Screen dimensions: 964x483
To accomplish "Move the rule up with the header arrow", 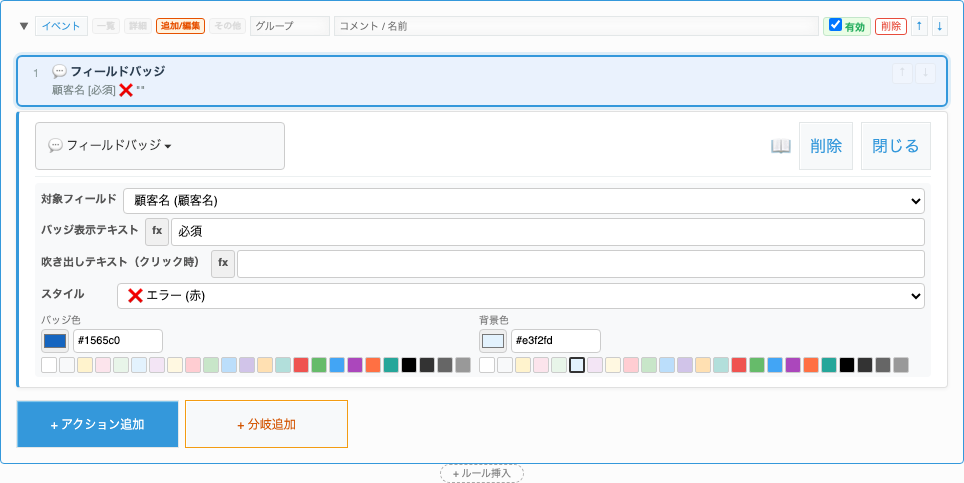I will [x=919, y=26].
